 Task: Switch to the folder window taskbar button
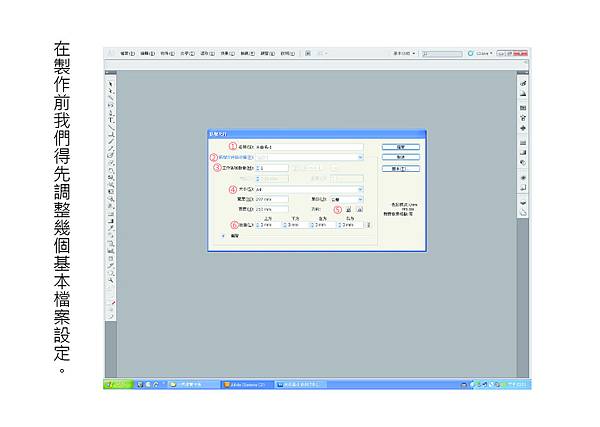194,385
